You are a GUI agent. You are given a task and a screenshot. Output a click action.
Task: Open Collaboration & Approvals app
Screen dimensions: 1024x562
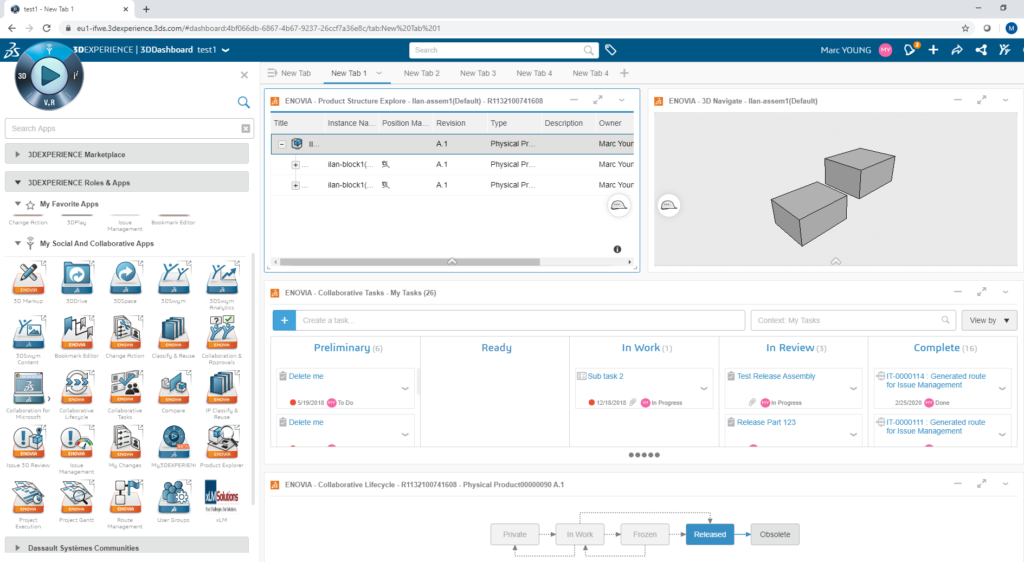click(x=221, y=334)
